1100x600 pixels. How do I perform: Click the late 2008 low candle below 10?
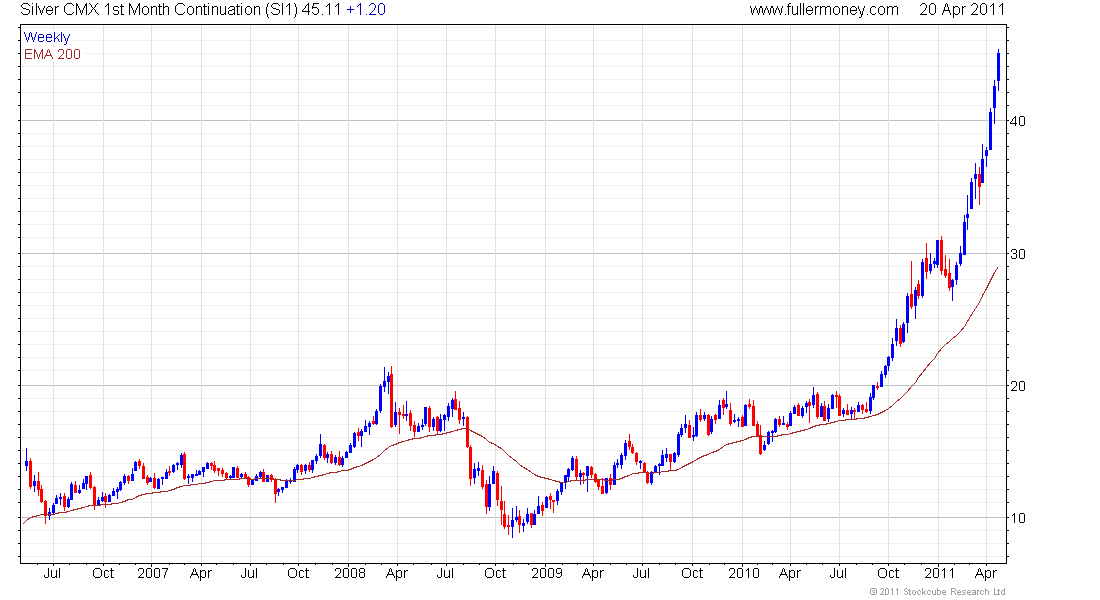coord(512,525)
